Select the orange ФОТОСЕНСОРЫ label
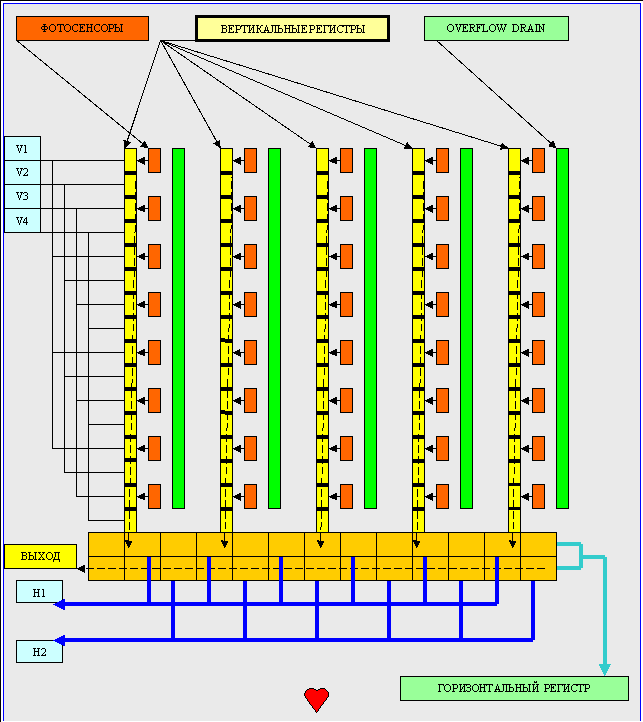 82,28
